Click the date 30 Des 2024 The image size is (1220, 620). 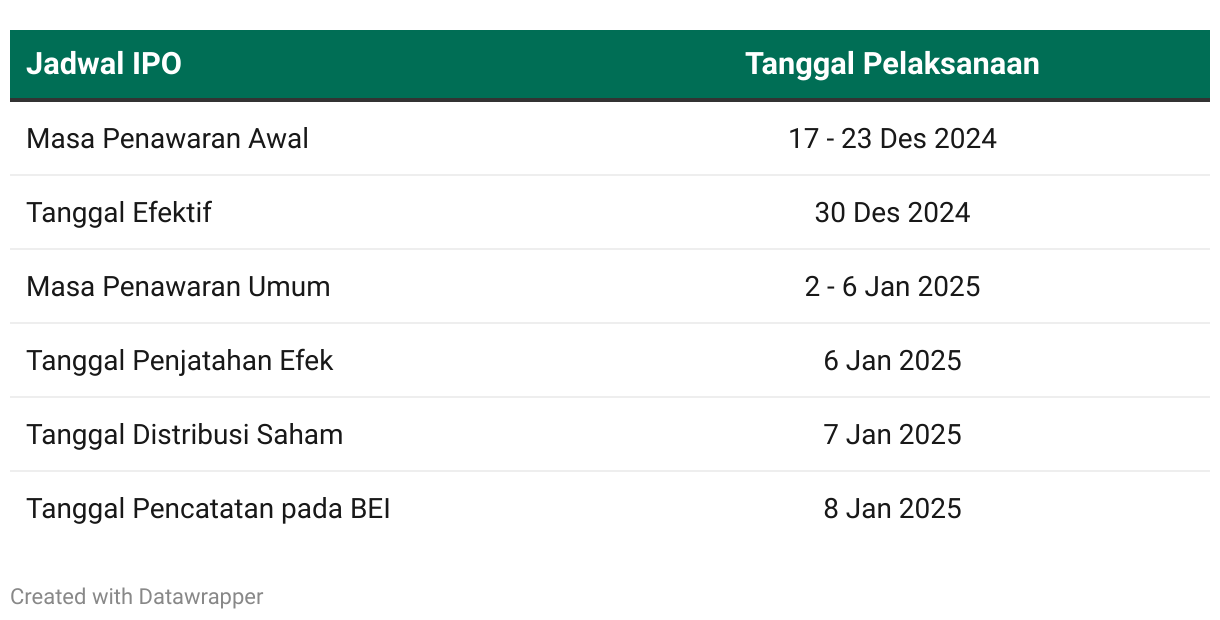click(892, 212)
